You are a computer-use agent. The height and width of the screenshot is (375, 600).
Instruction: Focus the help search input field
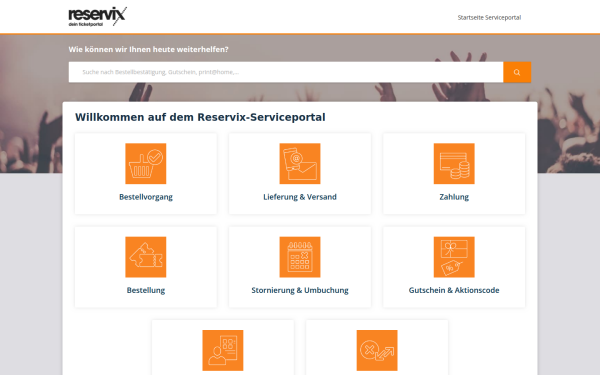286,72
